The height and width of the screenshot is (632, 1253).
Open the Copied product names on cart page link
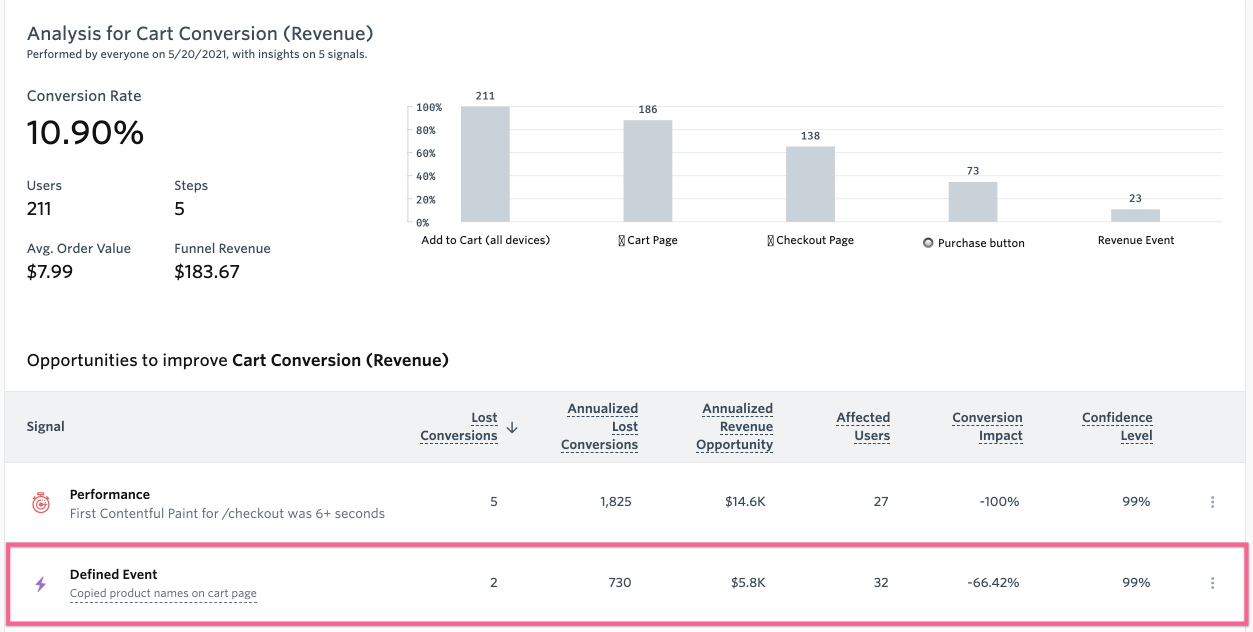[163, 594]
